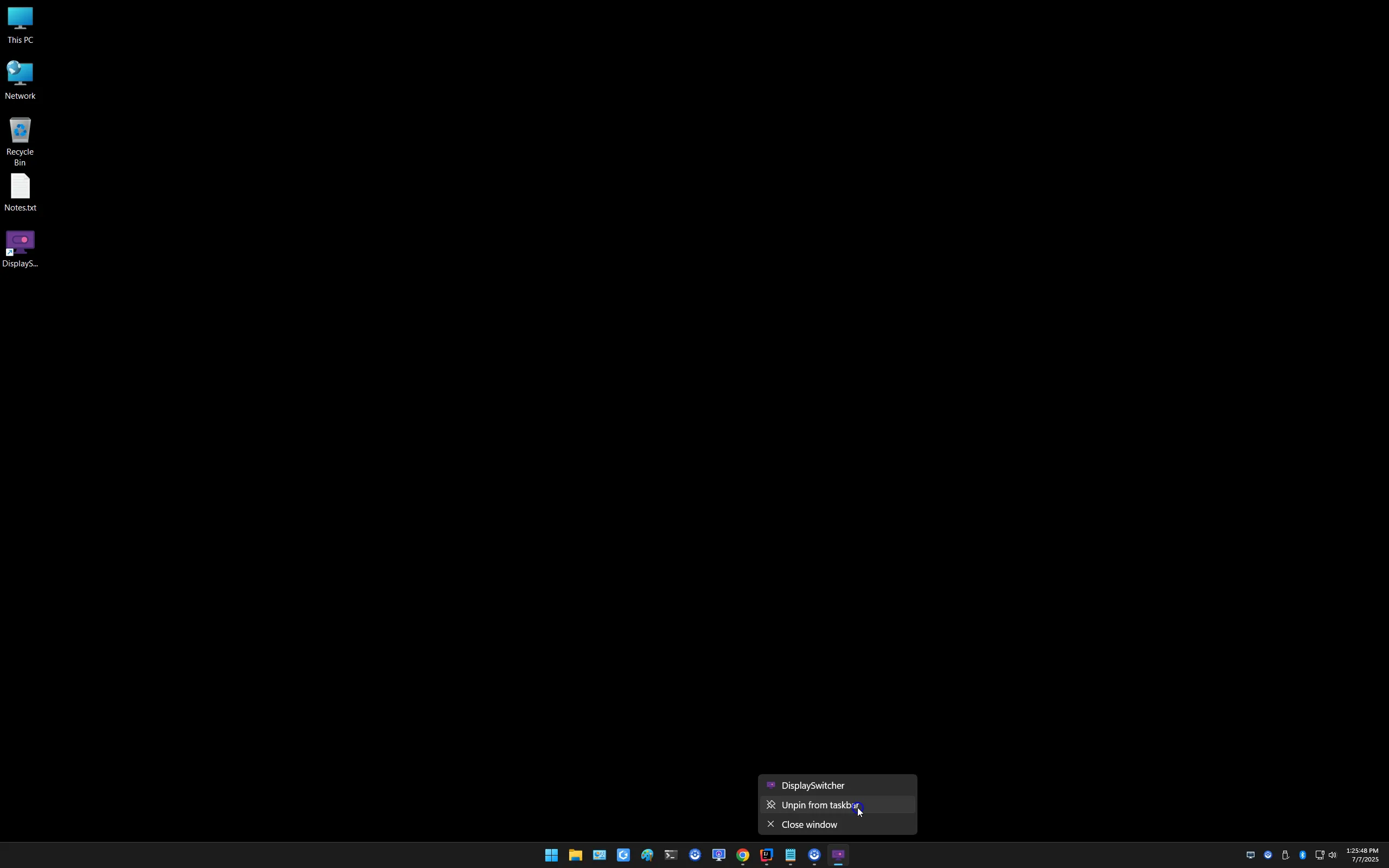Choose Unpin from taskbar in jump list

[837, 805]
